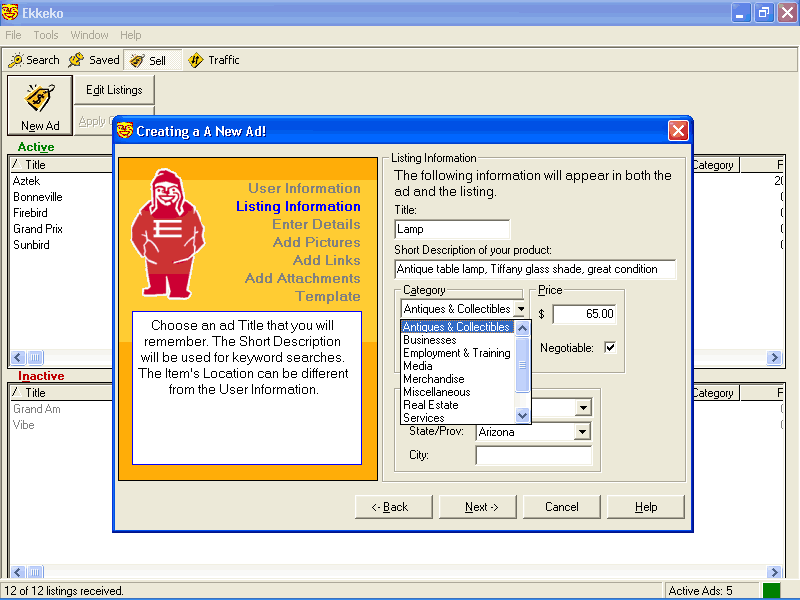Sort Active list by Title header
The width and height of the screenshot is (800, 600).
tap(60, 165)
